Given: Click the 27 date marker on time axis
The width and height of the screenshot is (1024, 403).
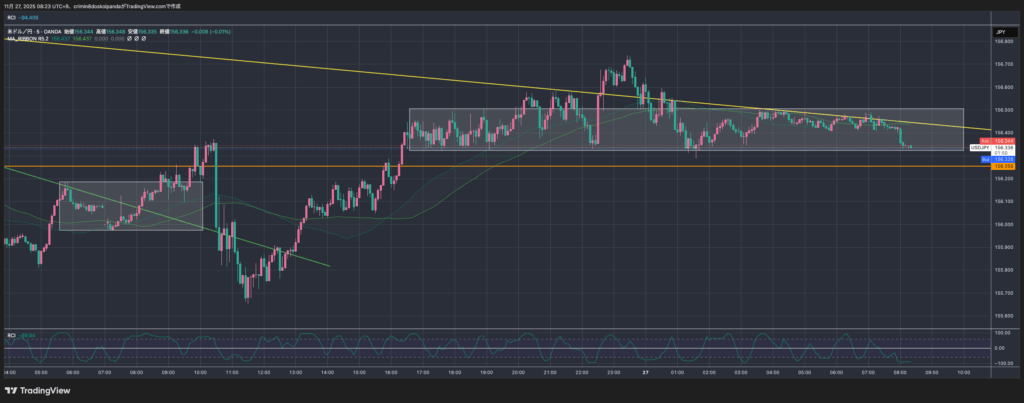Looking at the screenshot, I should click(645, 371).
